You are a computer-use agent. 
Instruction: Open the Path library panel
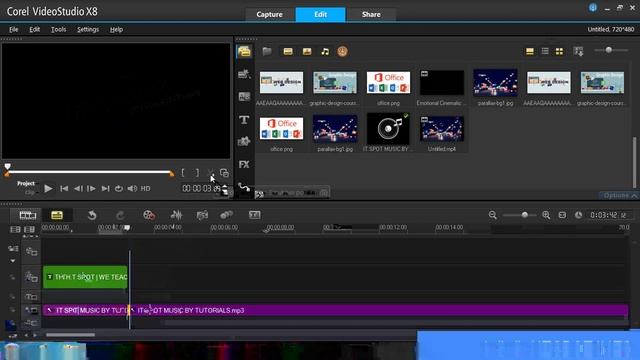pyautogui.click(x=244, y=187)
